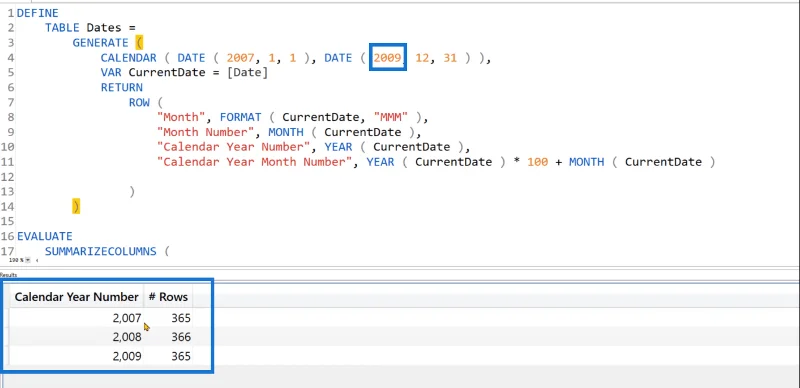This screenshot has height=388, width=800.
Task: Place cursor on TABLE keyword
Action: pyautogui.click(x=62, y=28)
